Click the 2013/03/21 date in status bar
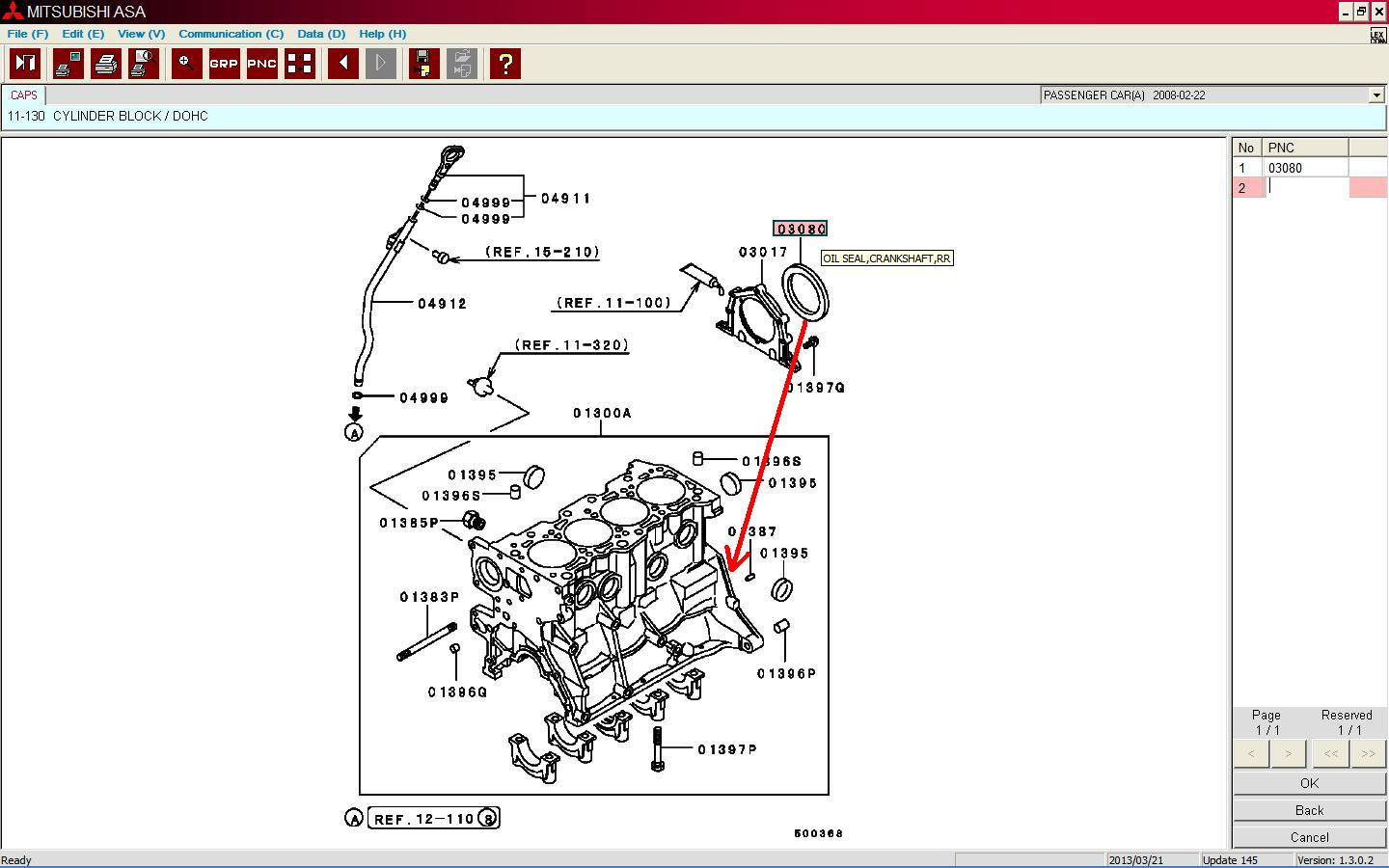Screen dimensions: 1389x868 pyautogui.click(x=1135, y=860)
